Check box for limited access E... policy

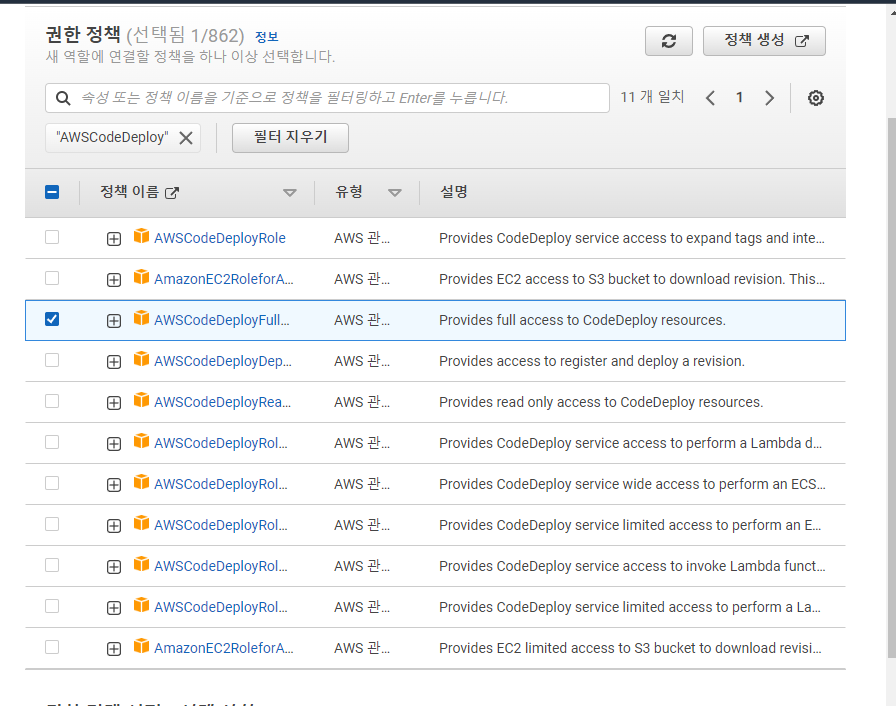52,524
